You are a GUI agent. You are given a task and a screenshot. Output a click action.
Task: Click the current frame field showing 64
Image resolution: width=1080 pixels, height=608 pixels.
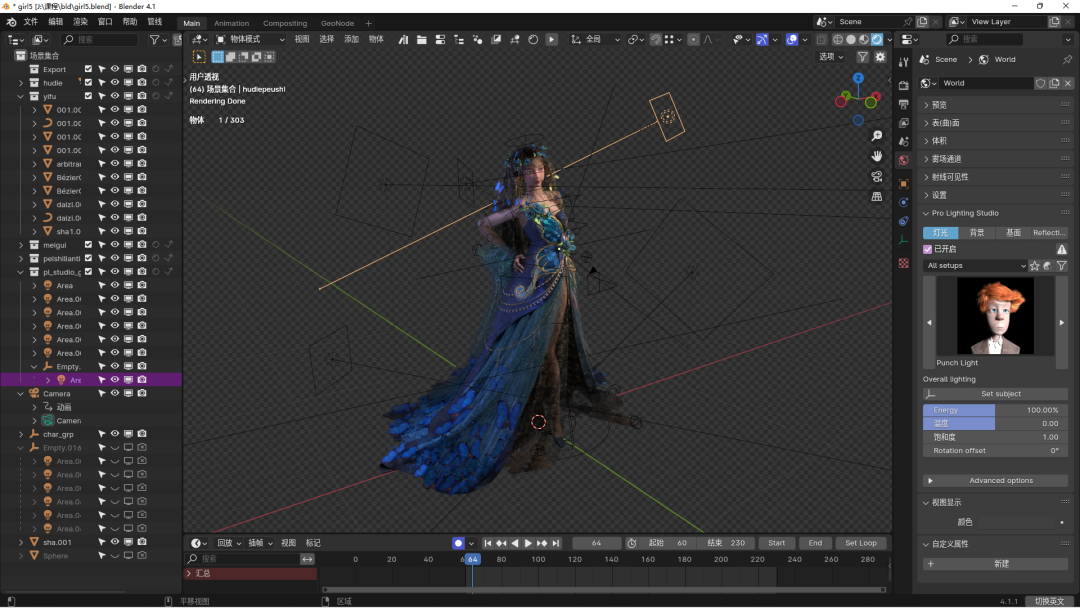pyautogui.click(x=596, y=543)
